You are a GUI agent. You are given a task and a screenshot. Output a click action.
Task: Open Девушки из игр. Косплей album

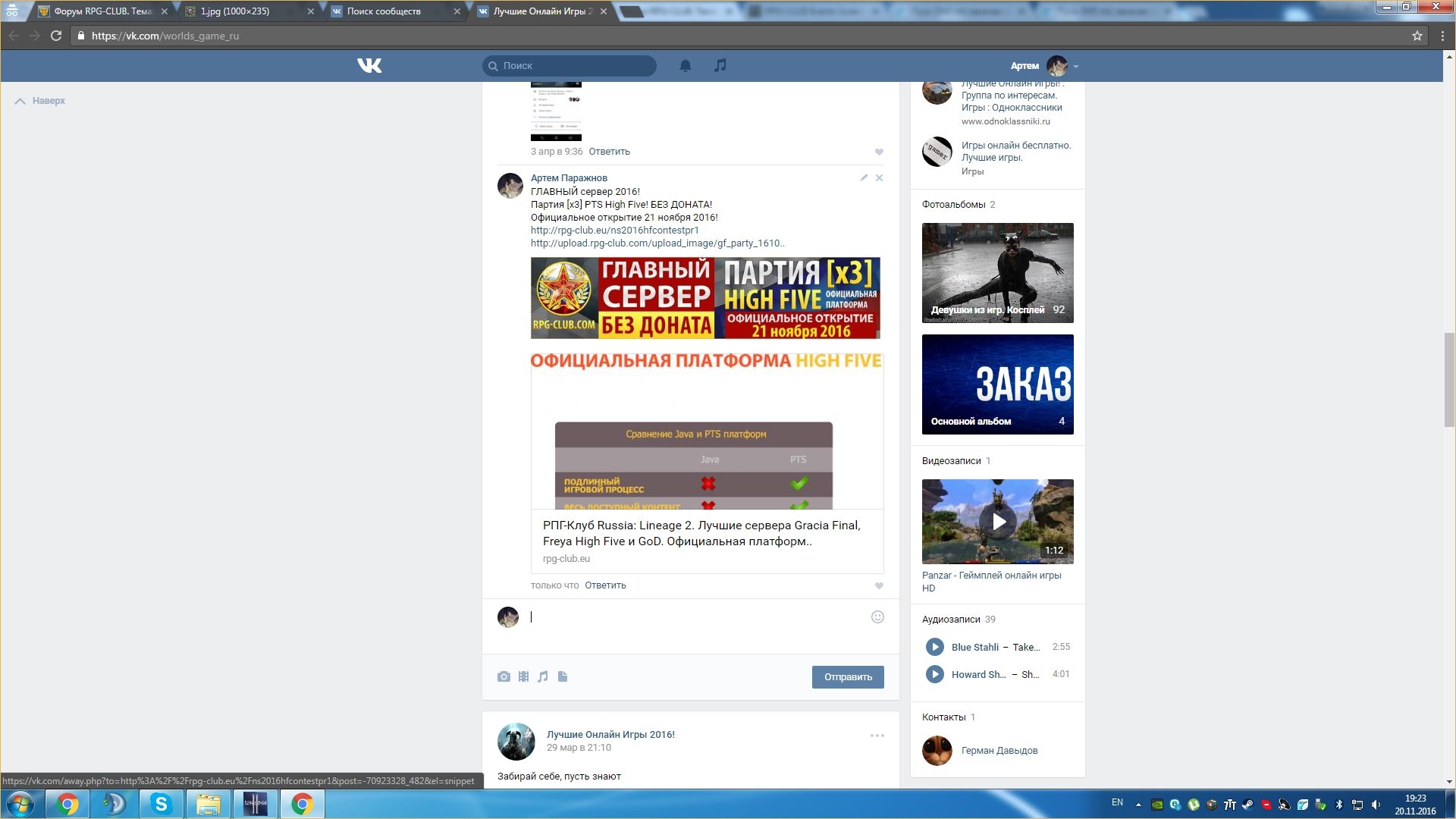point(998,273)
